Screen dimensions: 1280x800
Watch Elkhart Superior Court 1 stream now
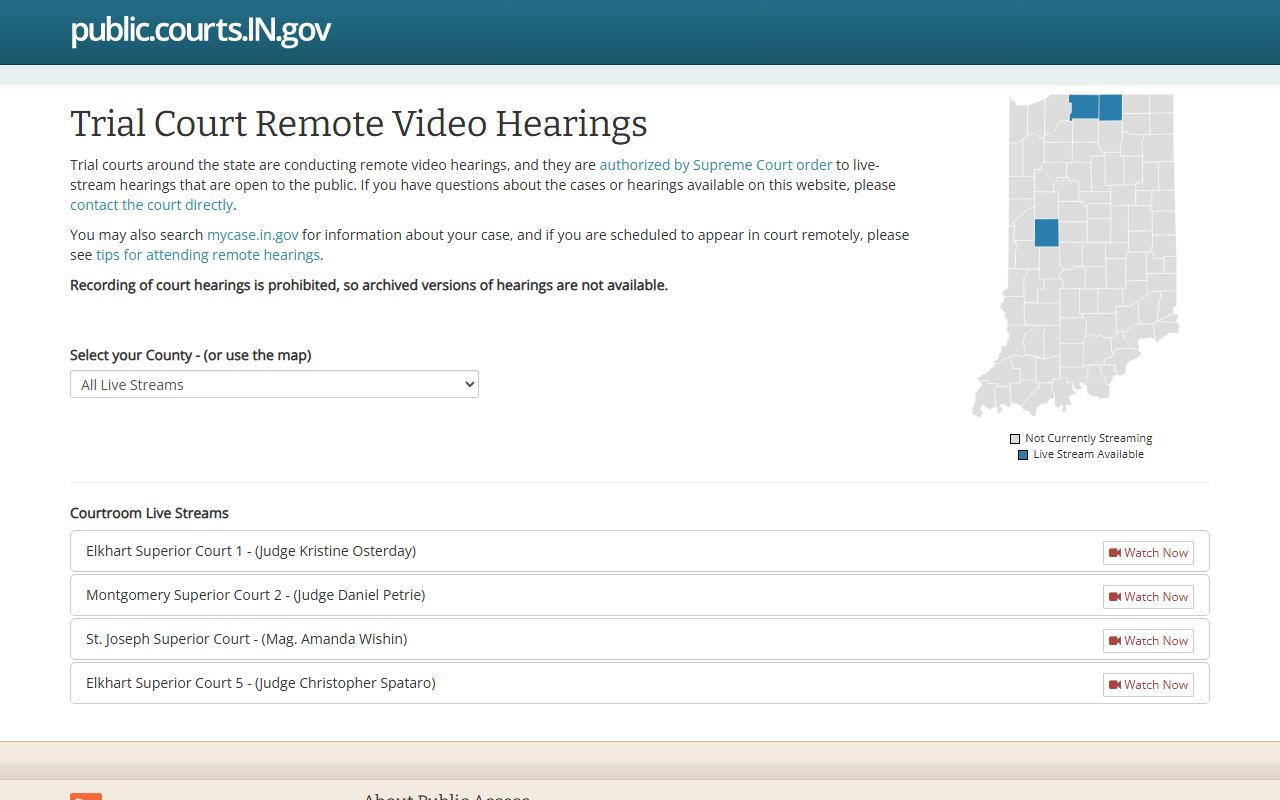pos(1148,553)
